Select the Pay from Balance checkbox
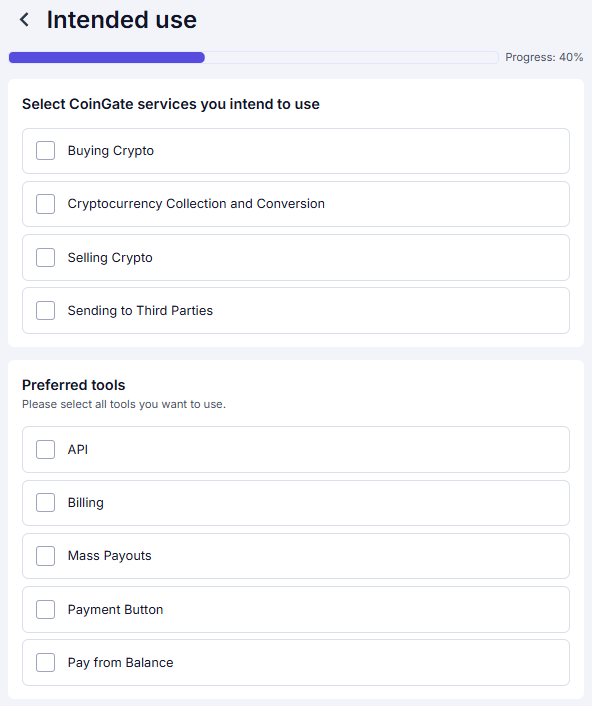The width and height of the screenshot is (592, 706). click(45, 663)
